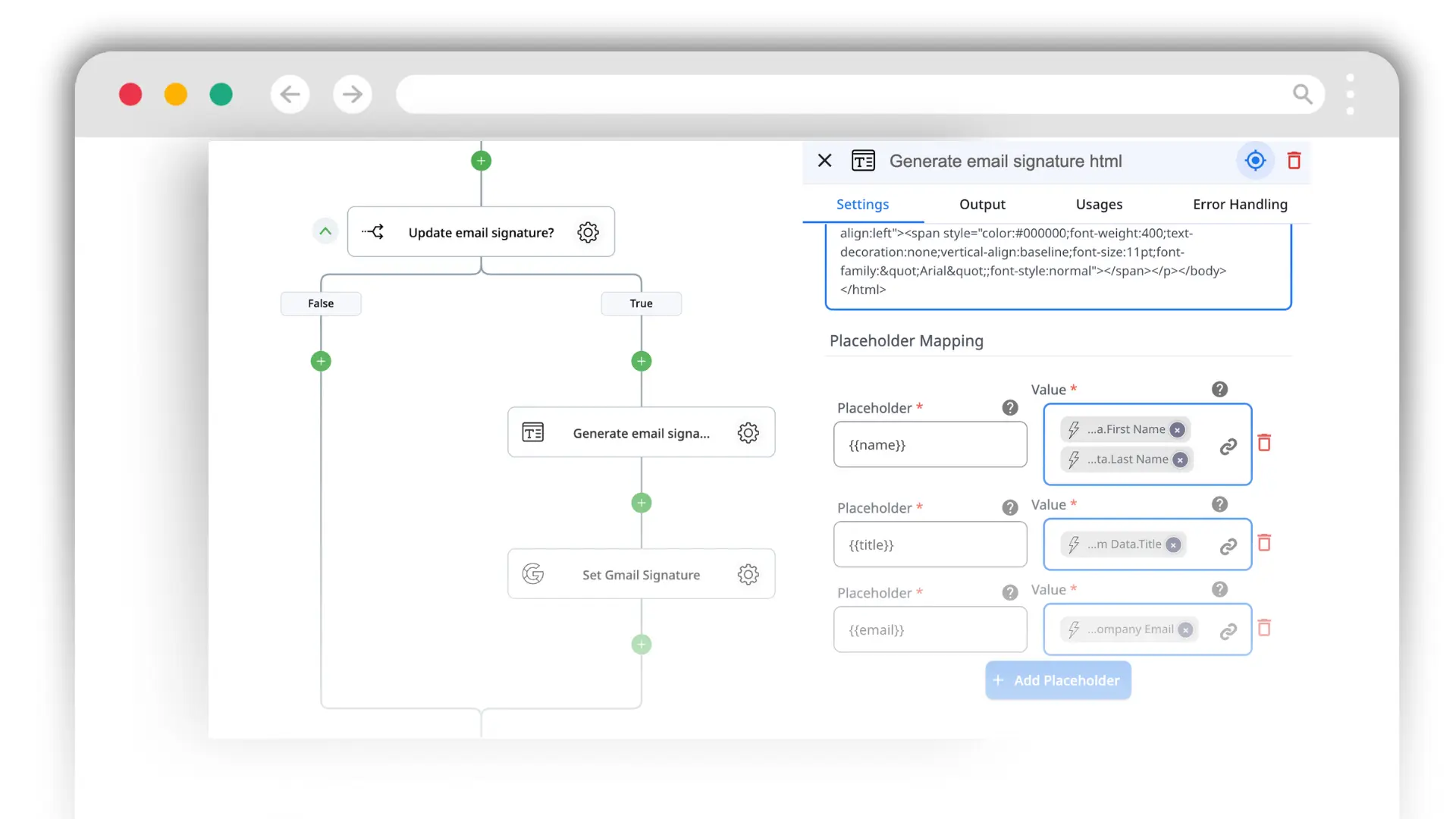Remove the First Name value chip
Image resolution: width=1456 pixels, height=819 pixels.
(x=1177, y=430)
